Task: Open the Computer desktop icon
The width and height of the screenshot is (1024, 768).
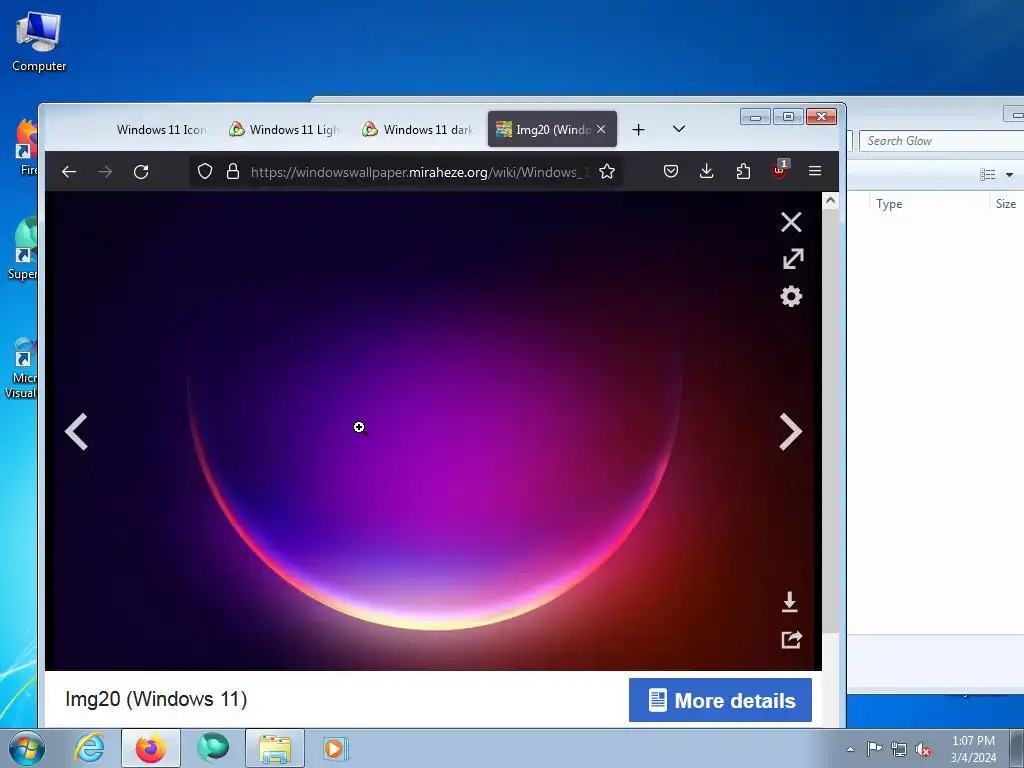Action: point(39,41)
